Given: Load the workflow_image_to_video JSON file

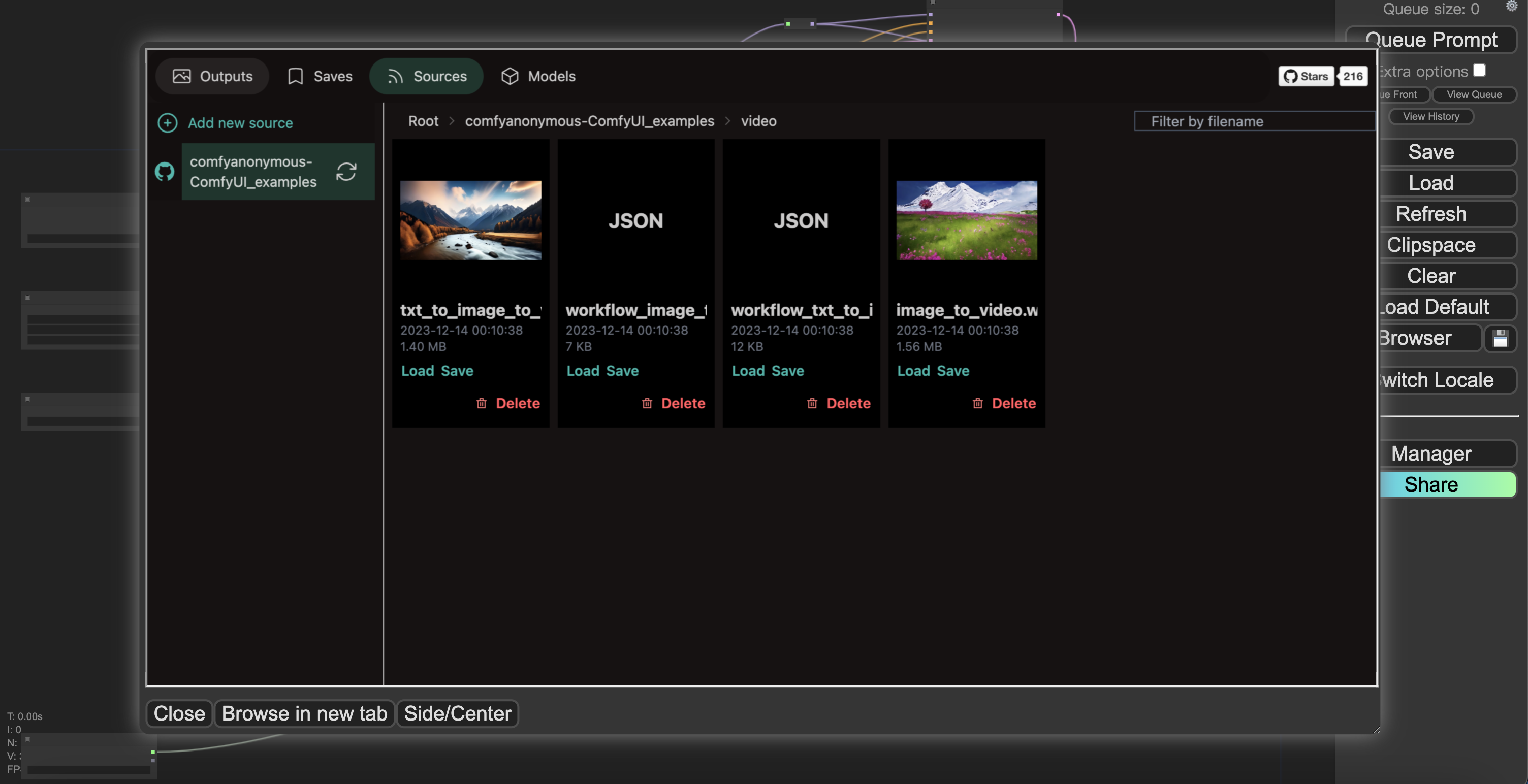Looking at the screenshot, I should (583, 371).
